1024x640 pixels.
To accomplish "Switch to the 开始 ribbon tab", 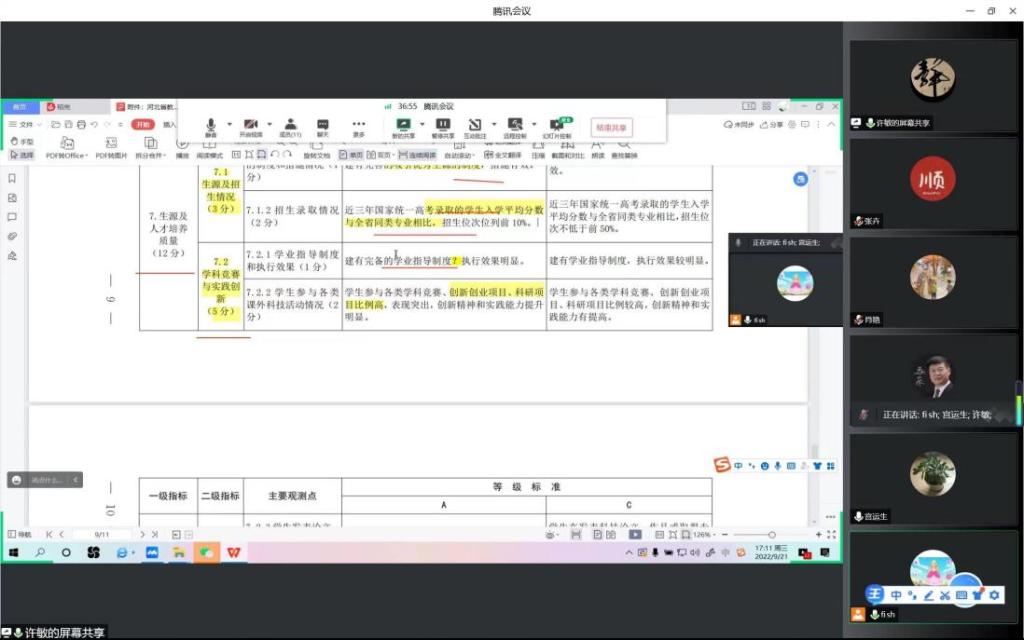I will [x=143, y=125].
